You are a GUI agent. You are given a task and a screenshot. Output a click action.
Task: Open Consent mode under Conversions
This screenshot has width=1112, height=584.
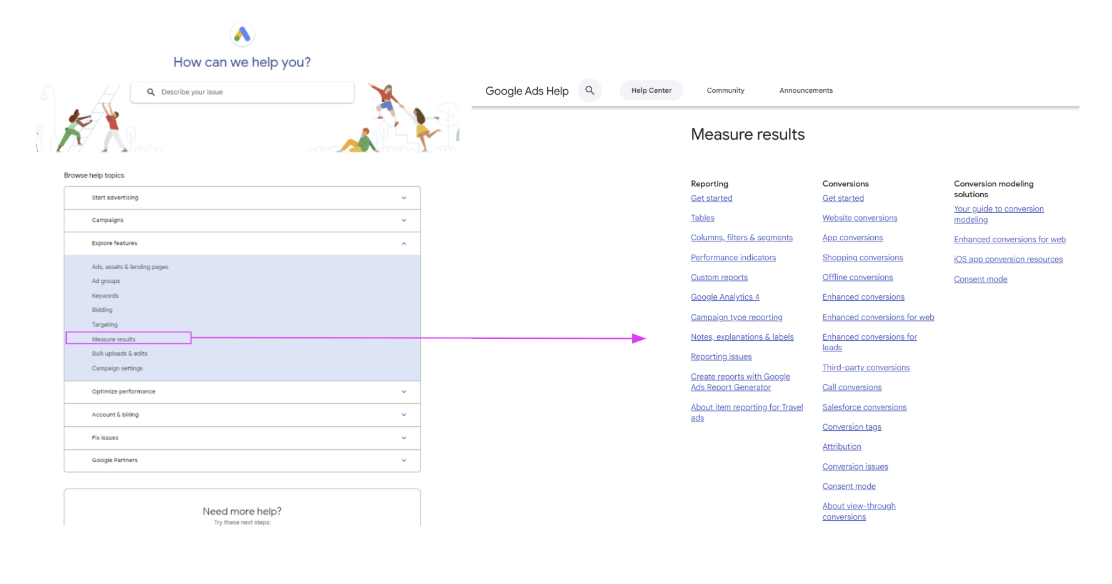(849, 487)
